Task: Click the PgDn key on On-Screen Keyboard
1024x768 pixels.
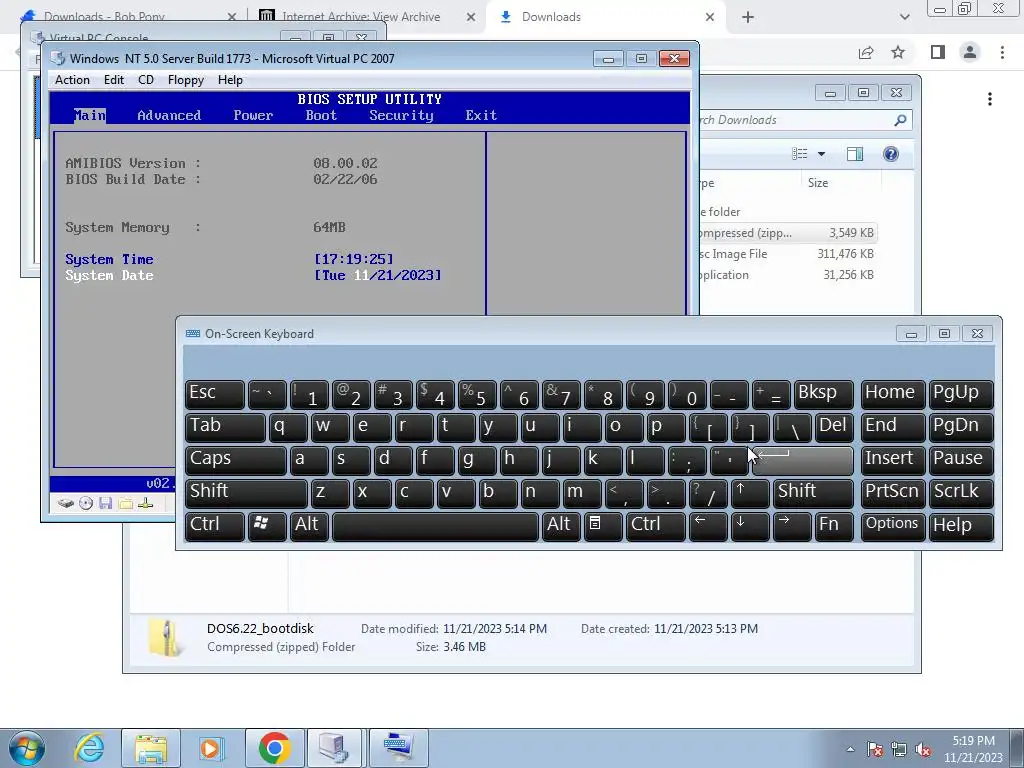Action: click(x=961, y=427)
